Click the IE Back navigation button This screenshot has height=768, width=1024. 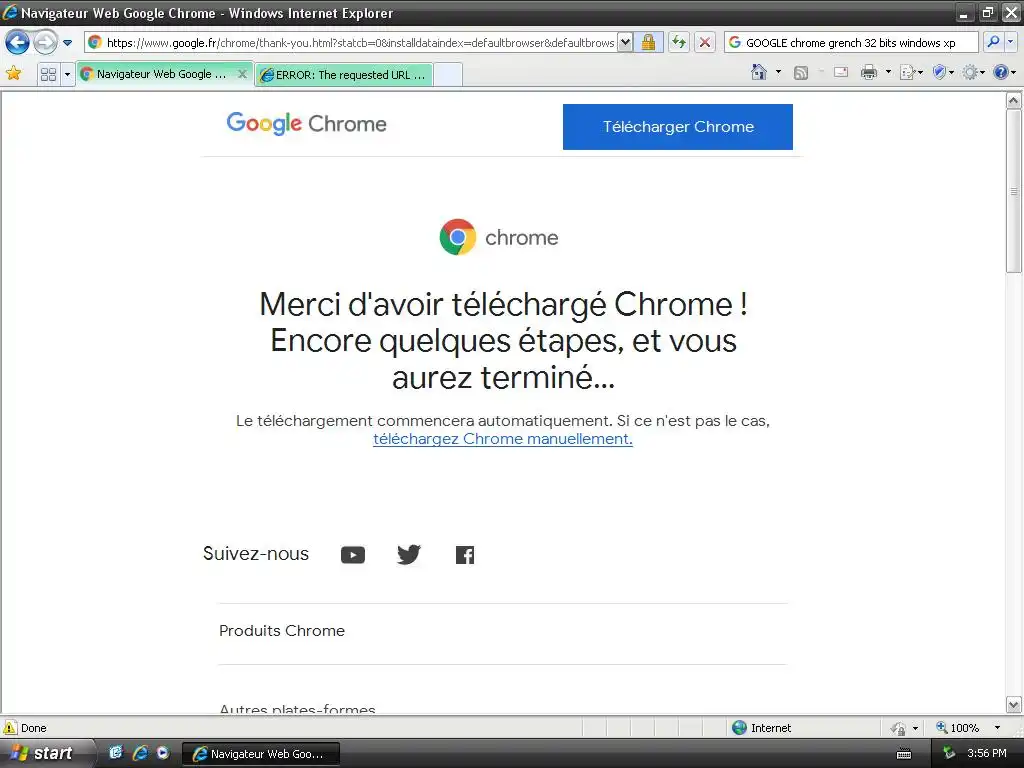click(18, 43)
